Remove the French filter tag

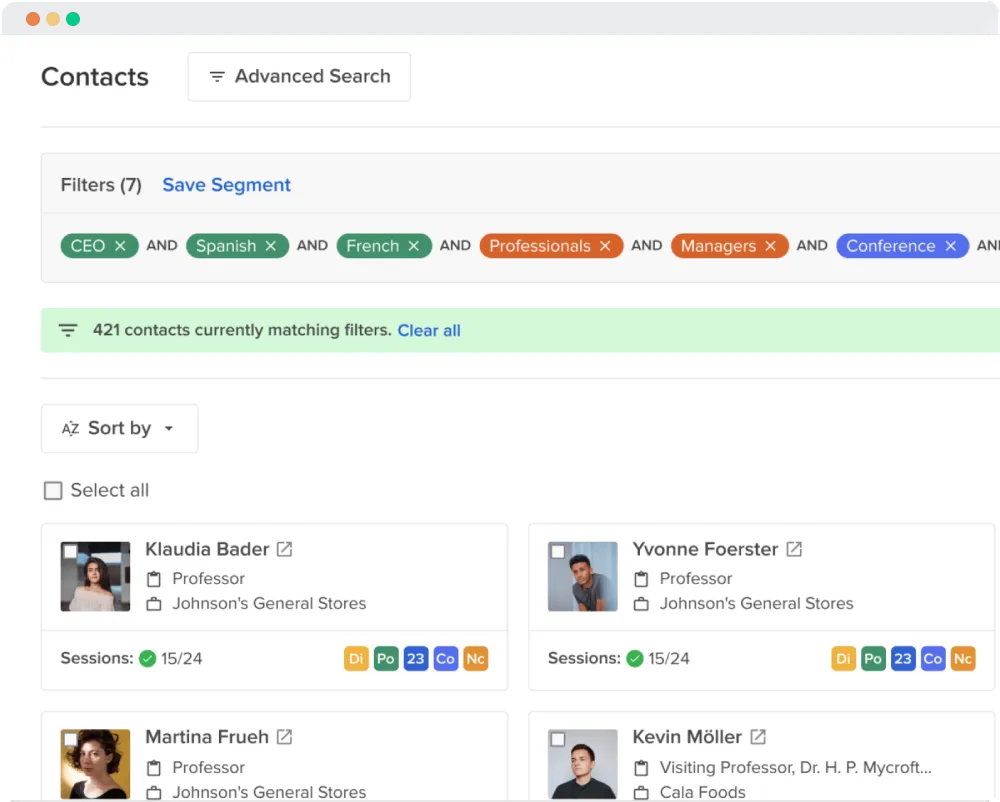coord(413,246)
